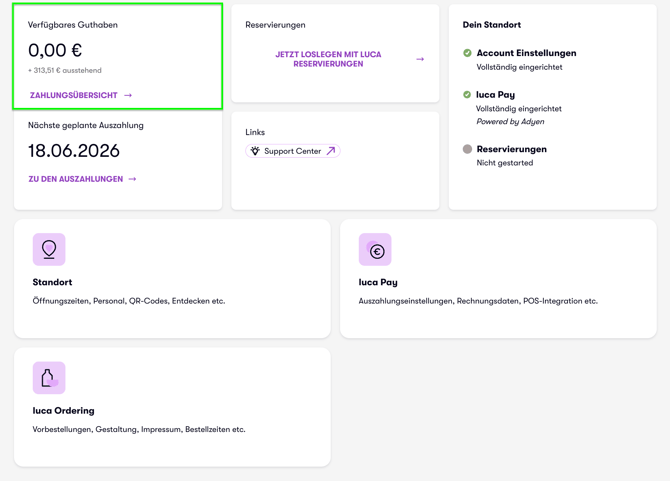670x481 pixels.
Task: Click the Verfügbares Guthaben heading
Action: (73, 25)
